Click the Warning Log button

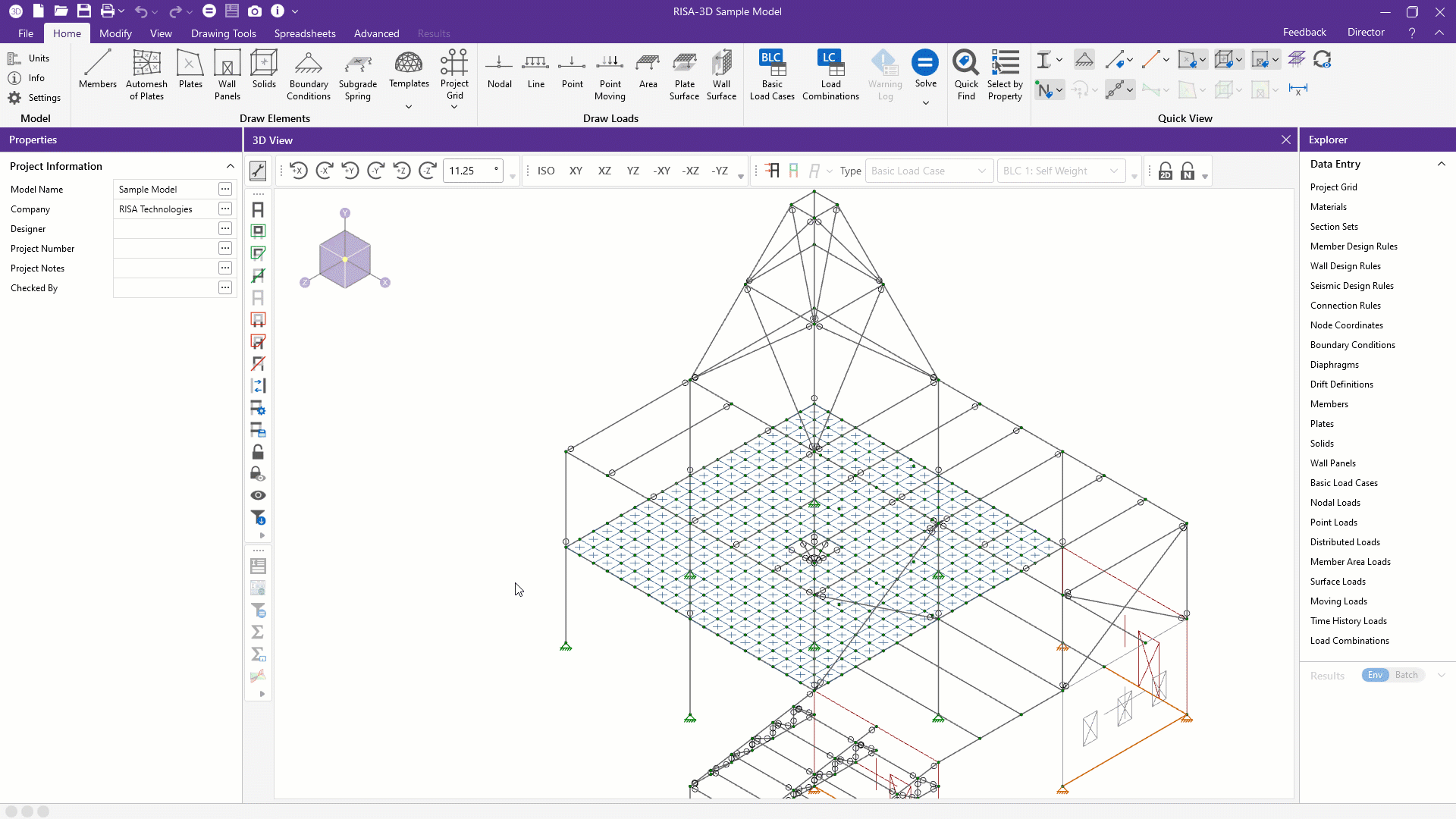point(884,74)
